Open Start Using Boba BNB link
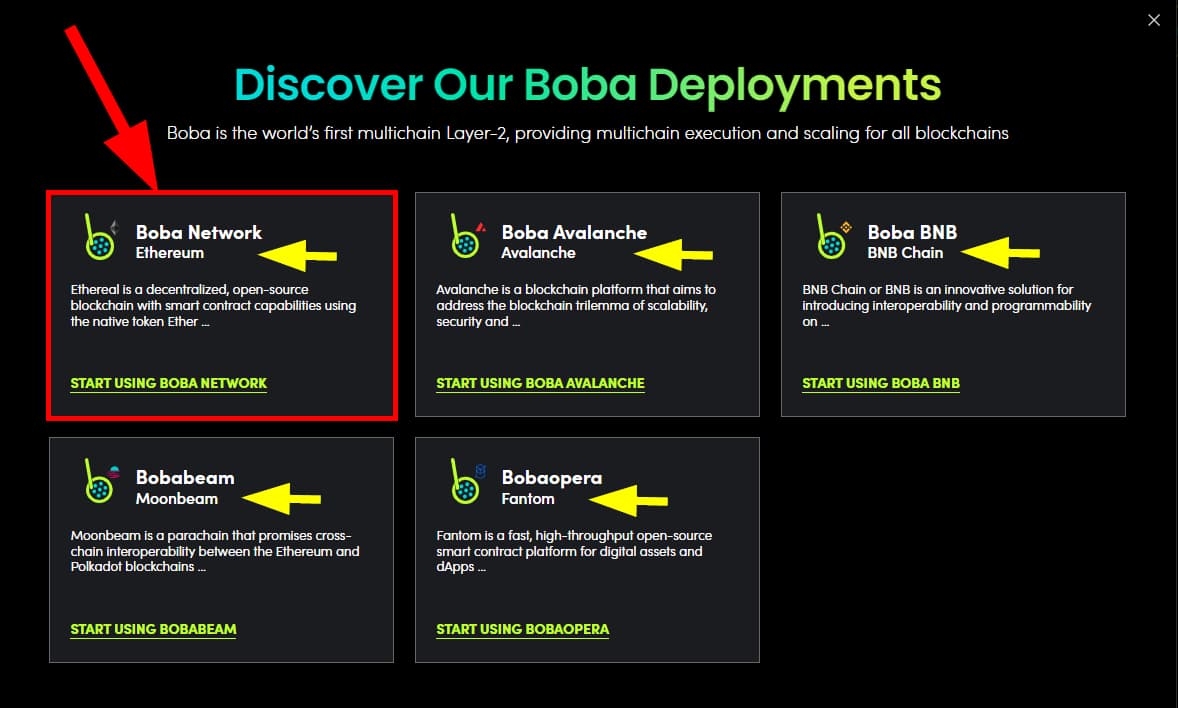This screenshot has width=1178, height=708. click(x=880, y=383)
